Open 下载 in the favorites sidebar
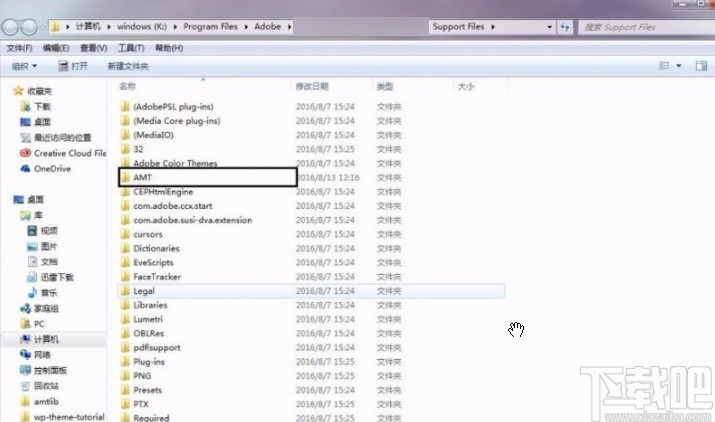715x422 pixels. pos(36,106)
